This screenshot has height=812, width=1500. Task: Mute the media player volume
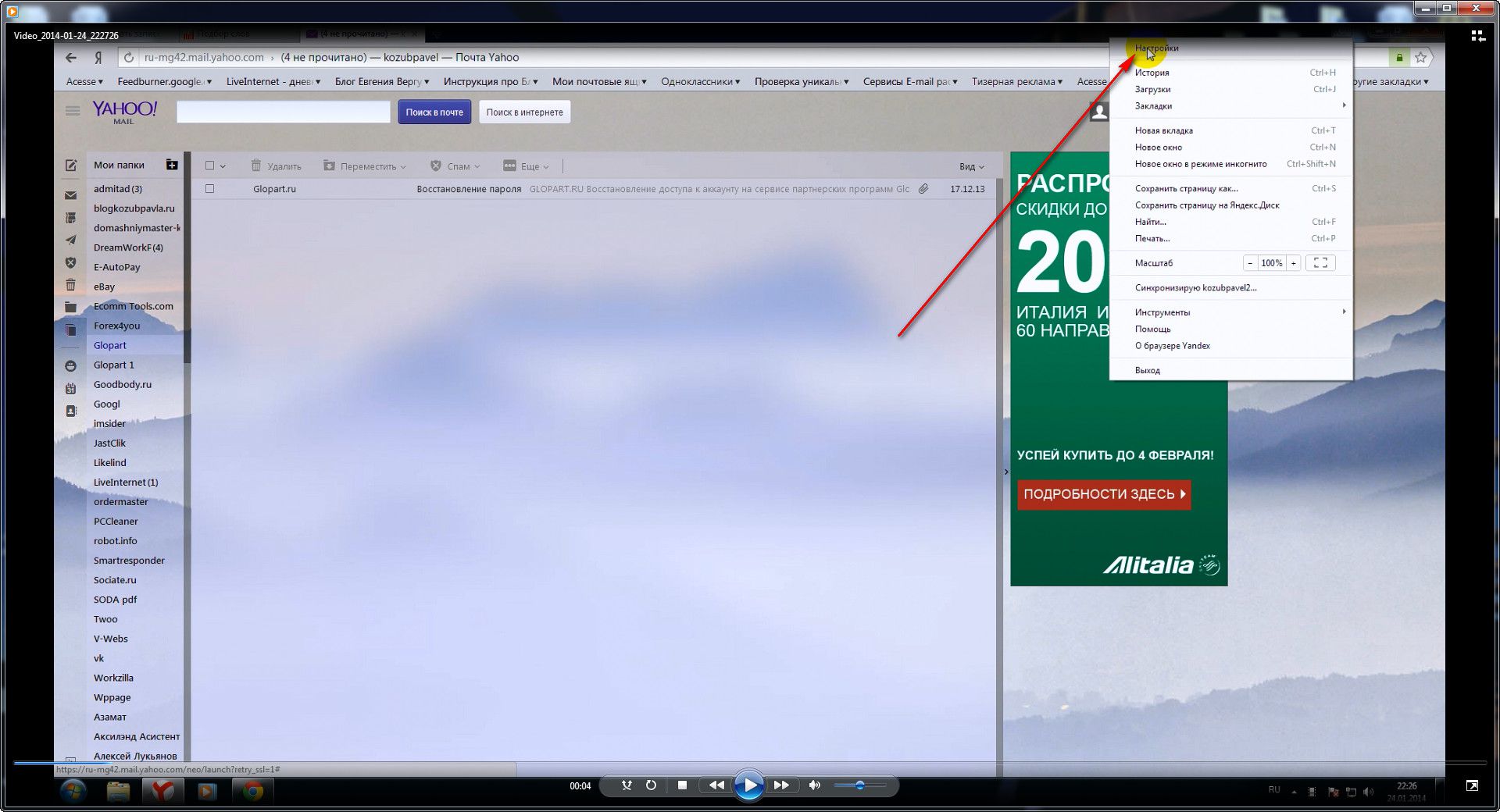[815, 785]
